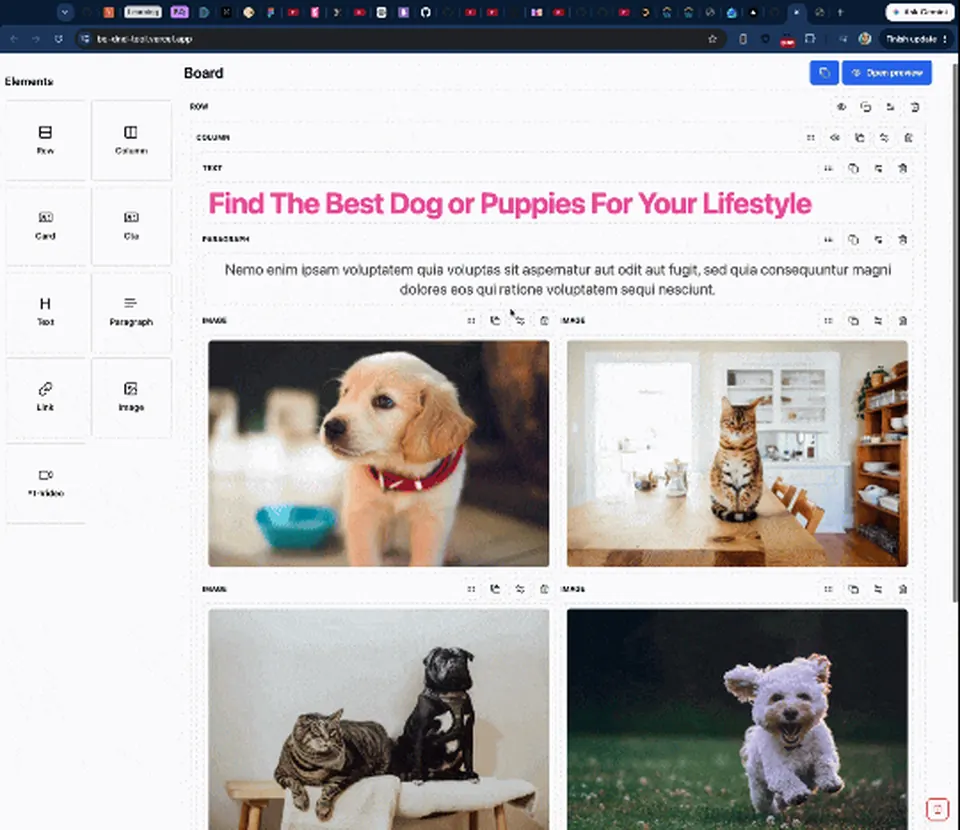The image size is (960, 830).
Task: Choose the Text heading element tile
Action: point(46,312)
